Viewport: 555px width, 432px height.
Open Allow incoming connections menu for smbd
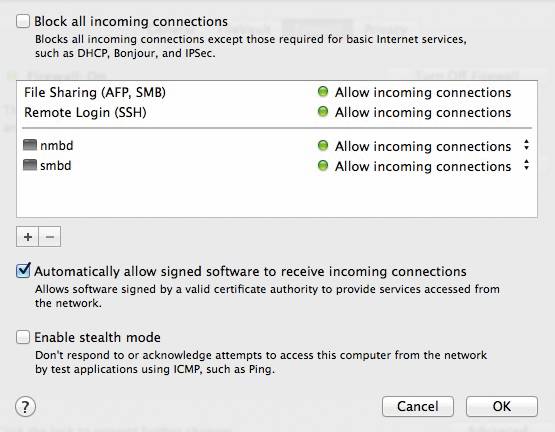[x=423, y=166]
